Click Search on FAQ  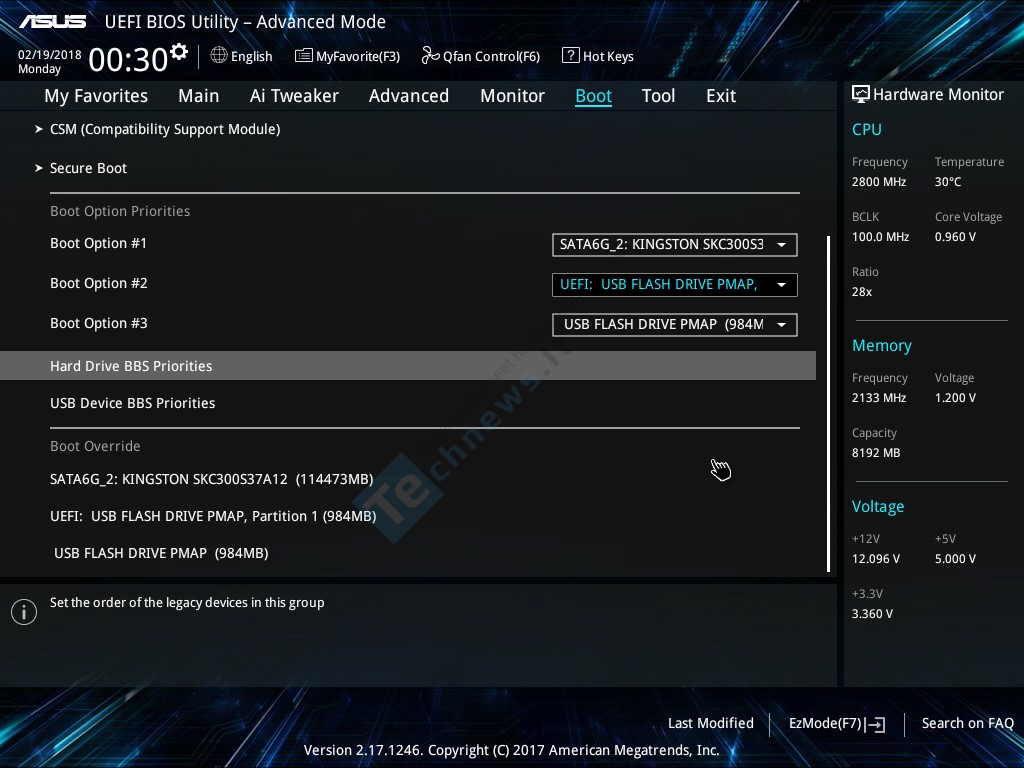[x=968, y=723]
